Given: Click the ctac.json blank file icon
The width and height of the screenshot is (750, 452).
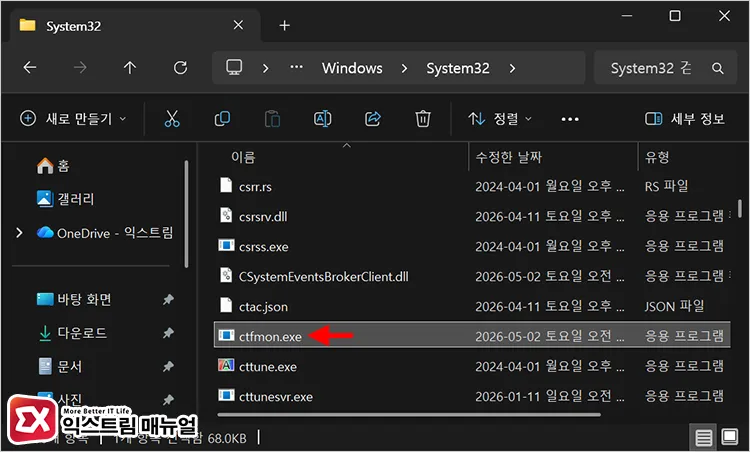Looking at the screenshot, I should click(x=226, y=305).
